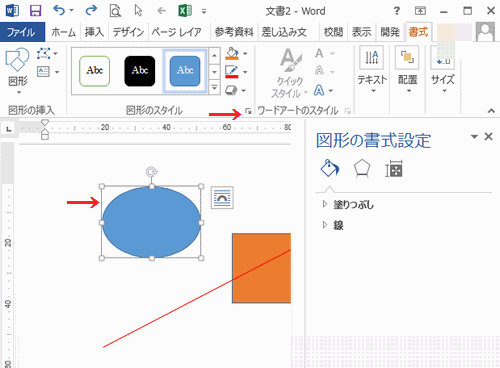
Task: Open the Layout & Properties pane tab
Action: tap(394, 169)
